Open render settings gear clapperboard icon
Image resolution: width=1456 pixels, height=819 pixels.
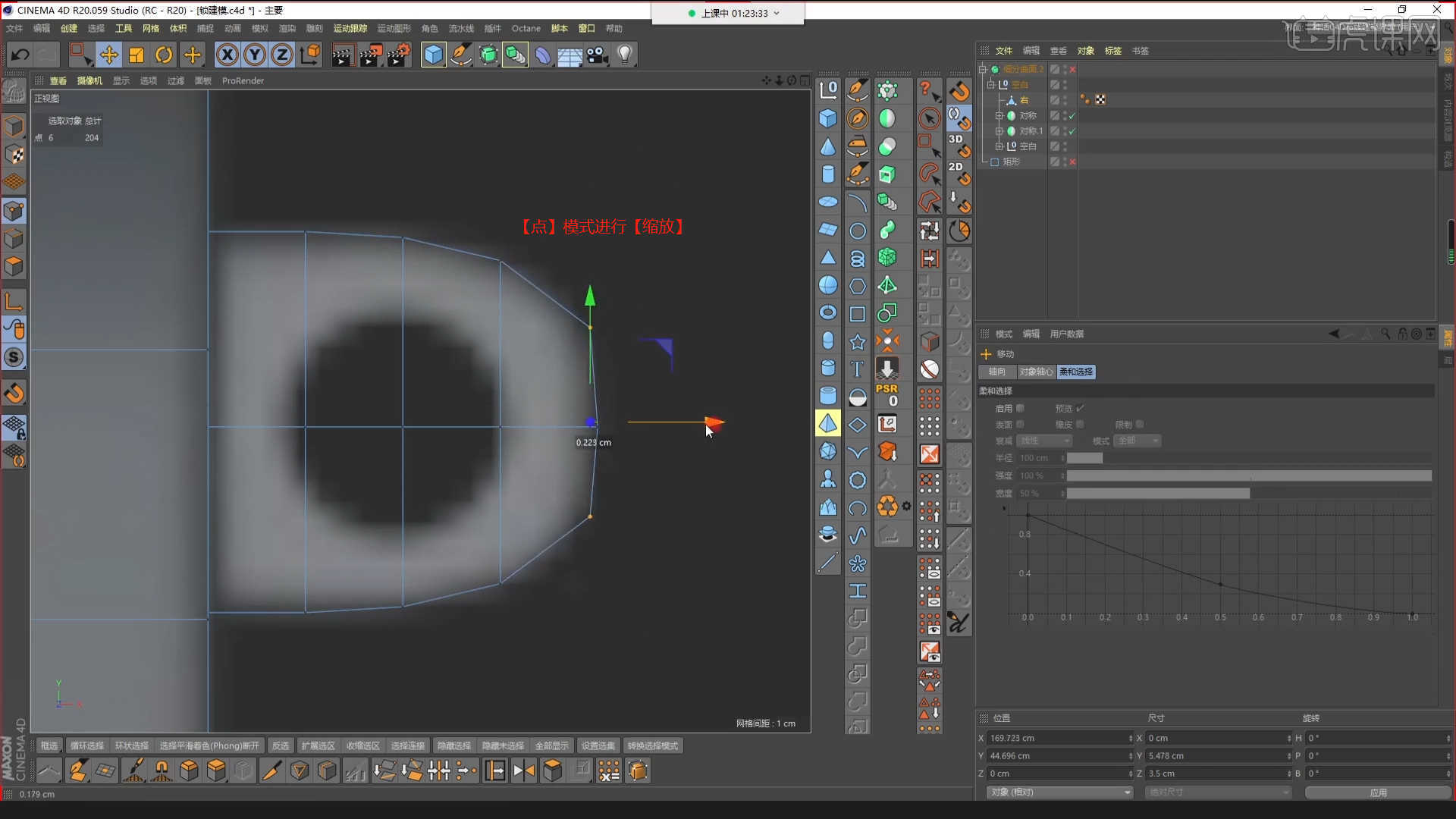[x=398, y=55]
